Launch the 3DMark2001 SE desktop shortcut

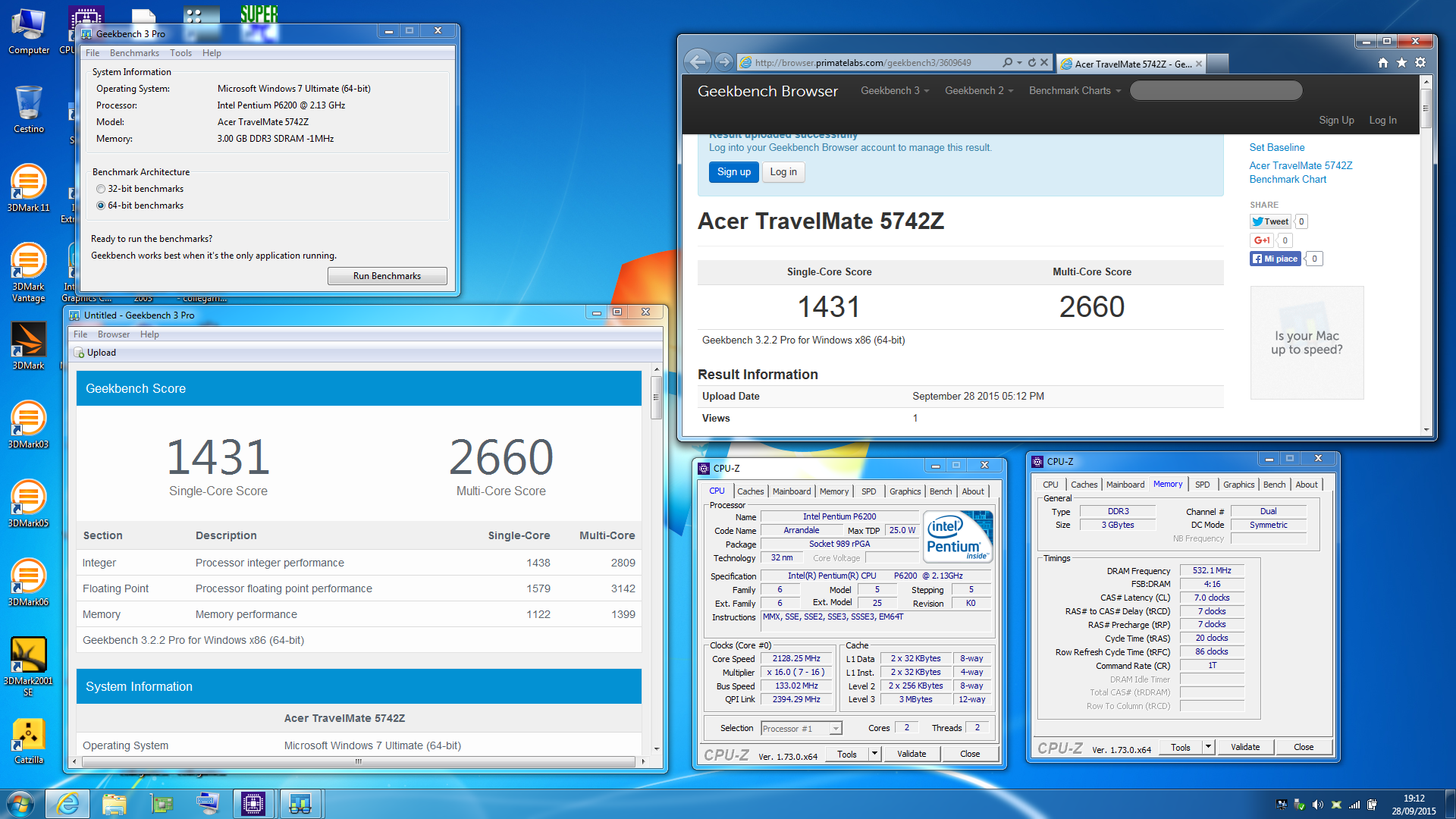click(x=29, y=667)
